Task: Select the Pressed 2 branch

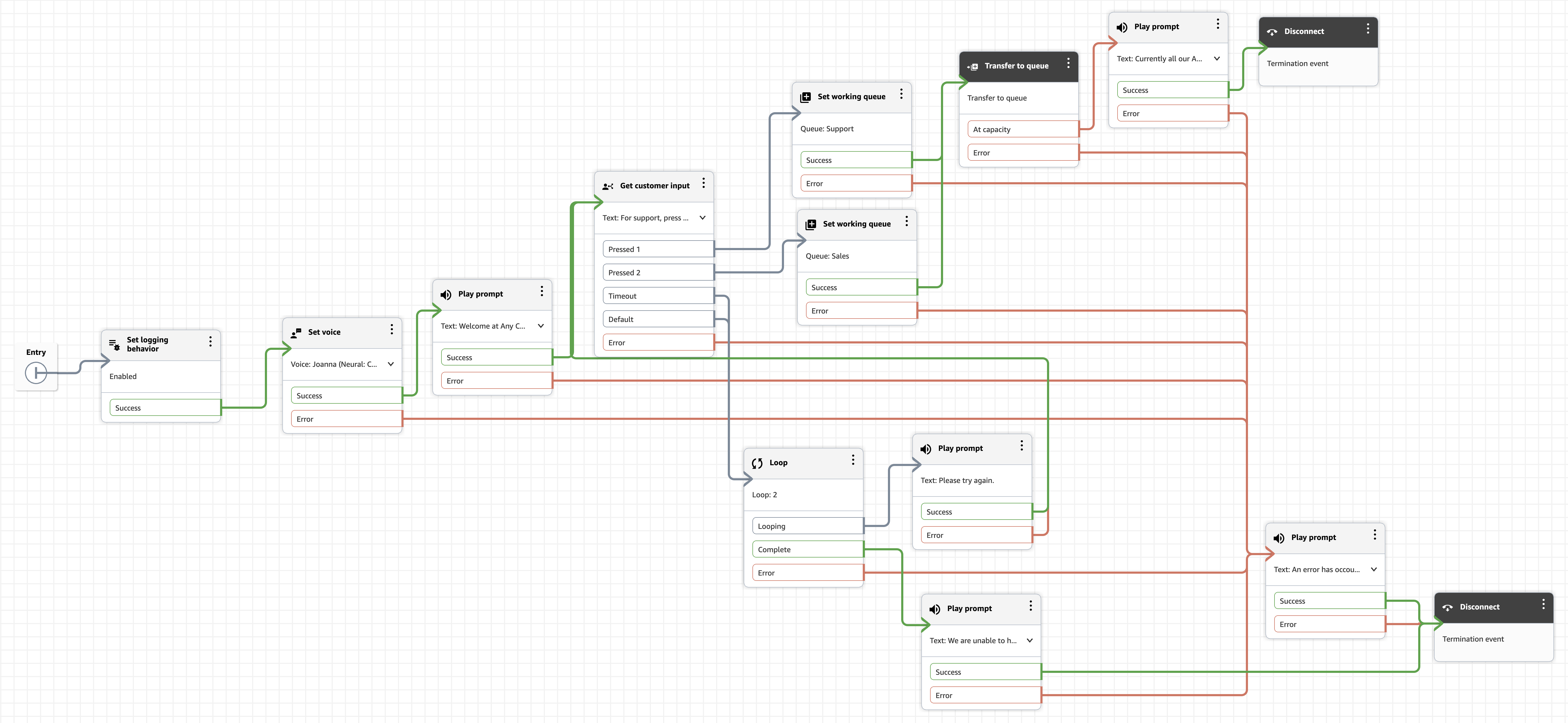Action: pos(658,273)
